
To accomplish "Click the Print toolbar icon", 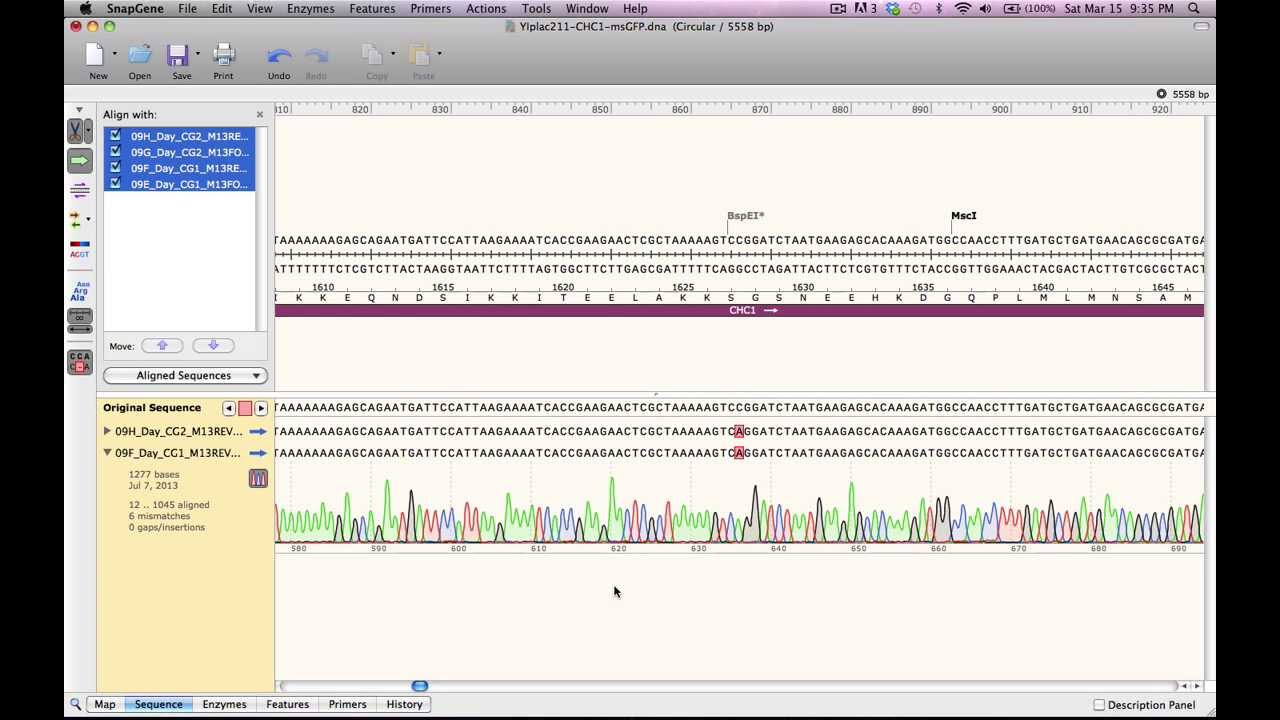I will [224, 54].
